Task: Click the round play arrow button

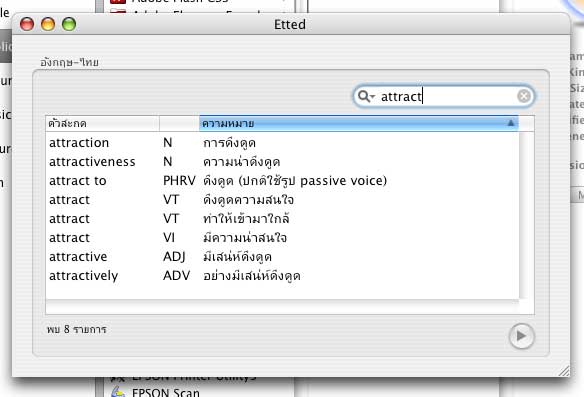Action: [x=521, y=336]
